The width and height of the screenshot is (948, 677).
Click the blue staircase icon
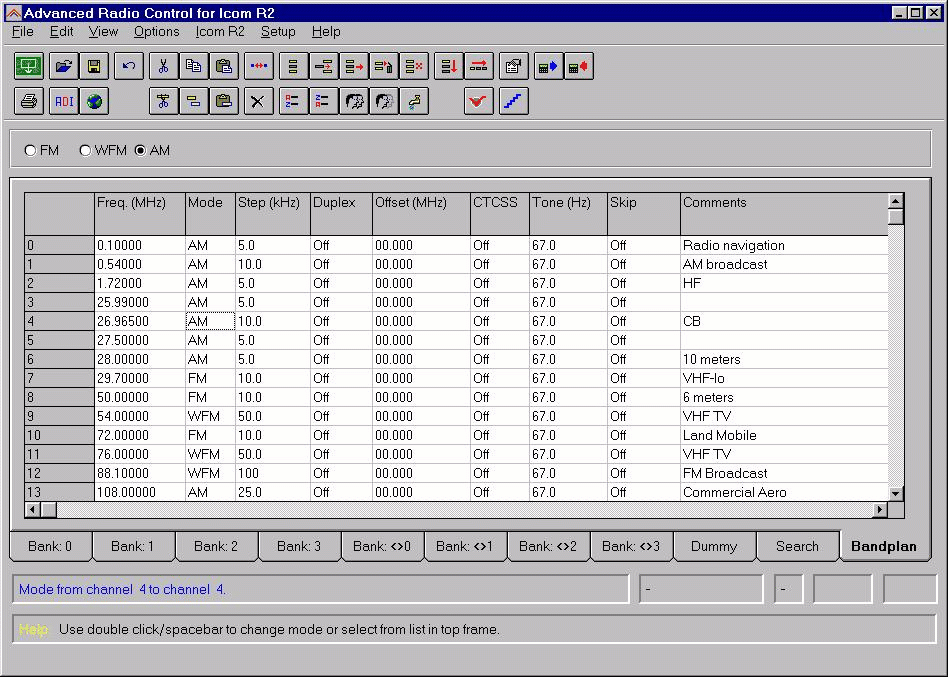click(513, 101)
